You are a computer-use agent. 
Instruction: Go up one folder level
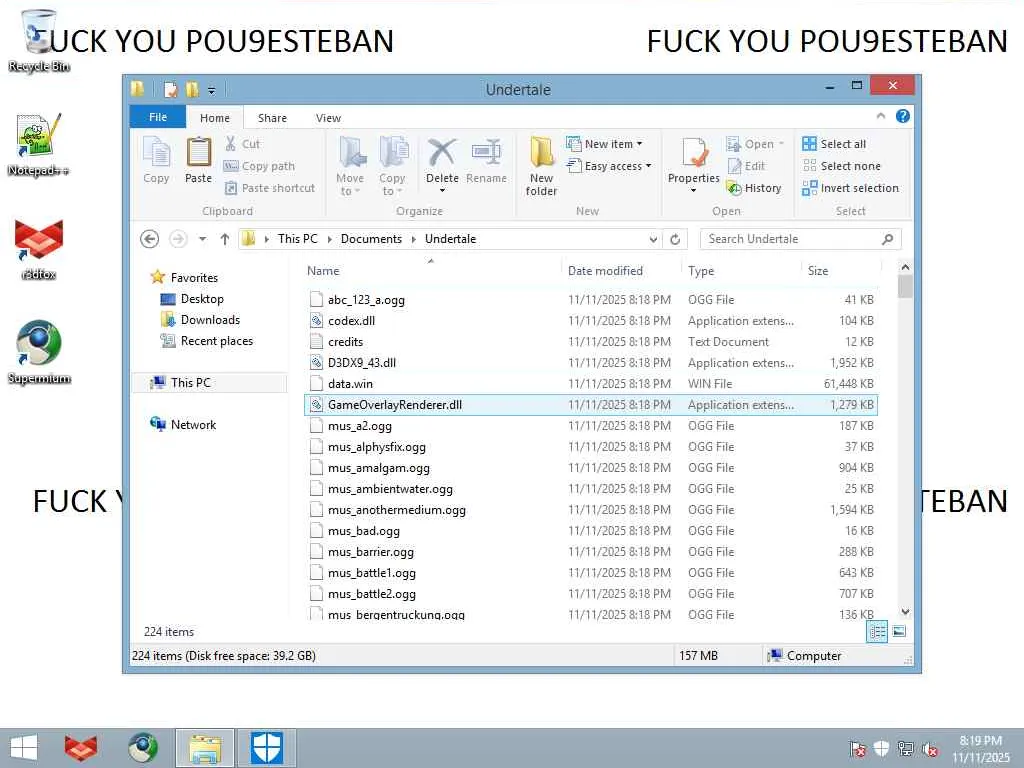coord(225,239)
